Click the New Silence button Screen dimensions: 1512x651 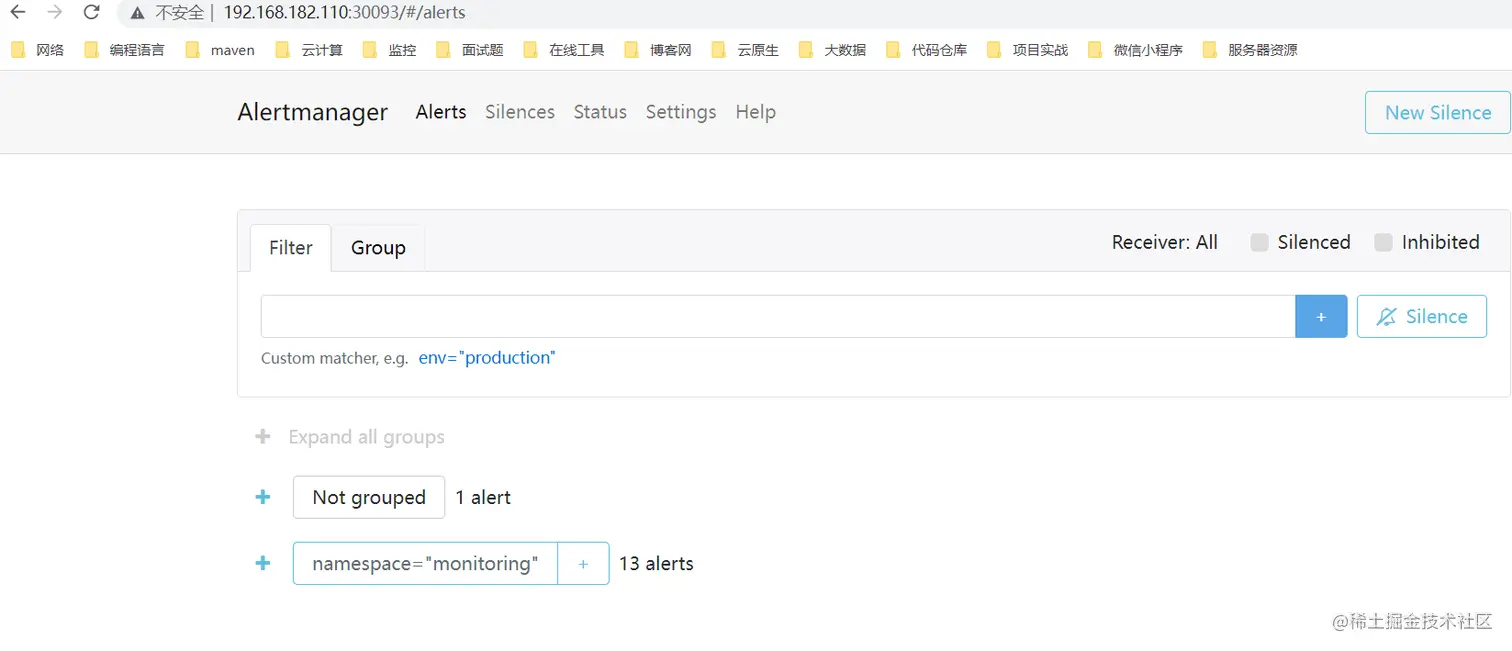point(1438,112)
